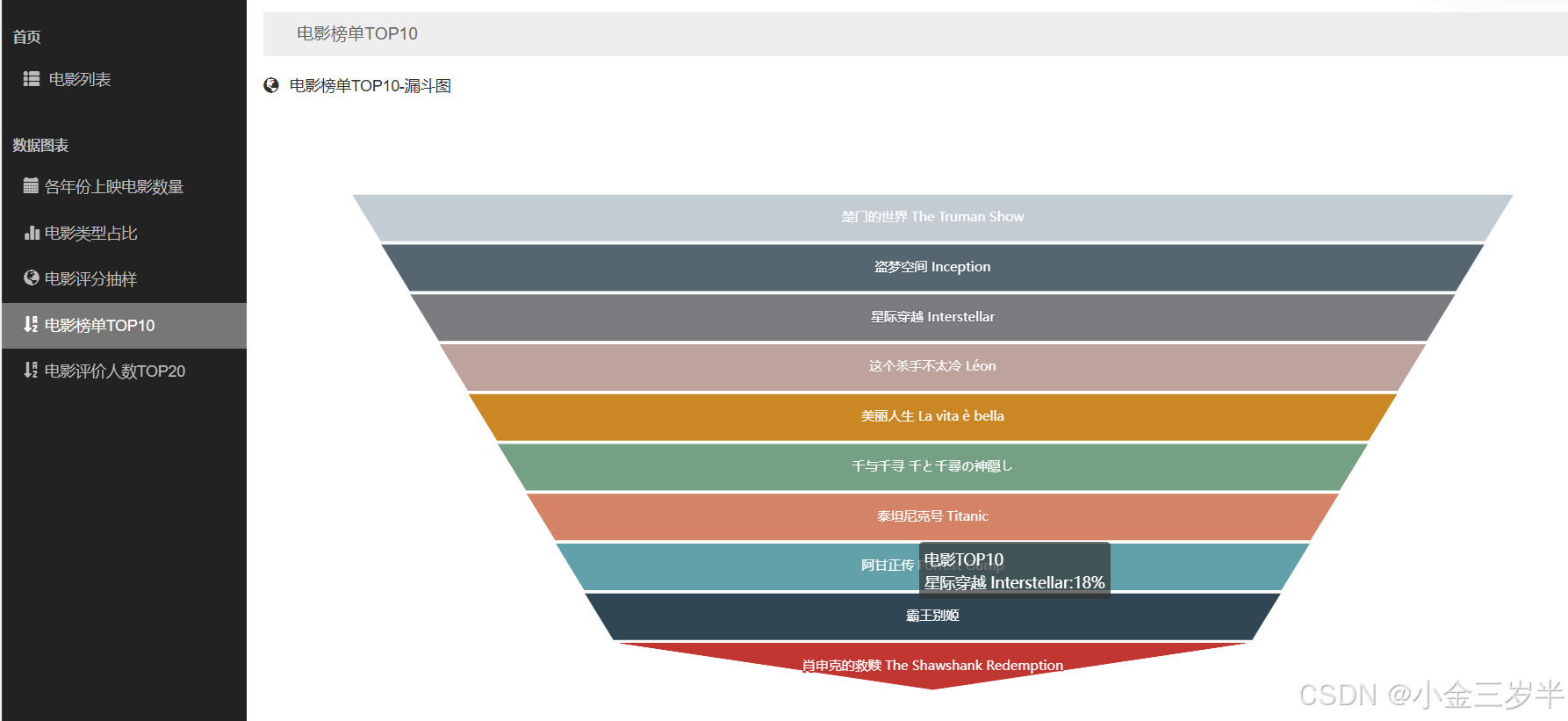Click the 泰坦尼克号 Titanic funnel segment
Image resolution: width=1568 pixels, height=721 pixels.
932,516
